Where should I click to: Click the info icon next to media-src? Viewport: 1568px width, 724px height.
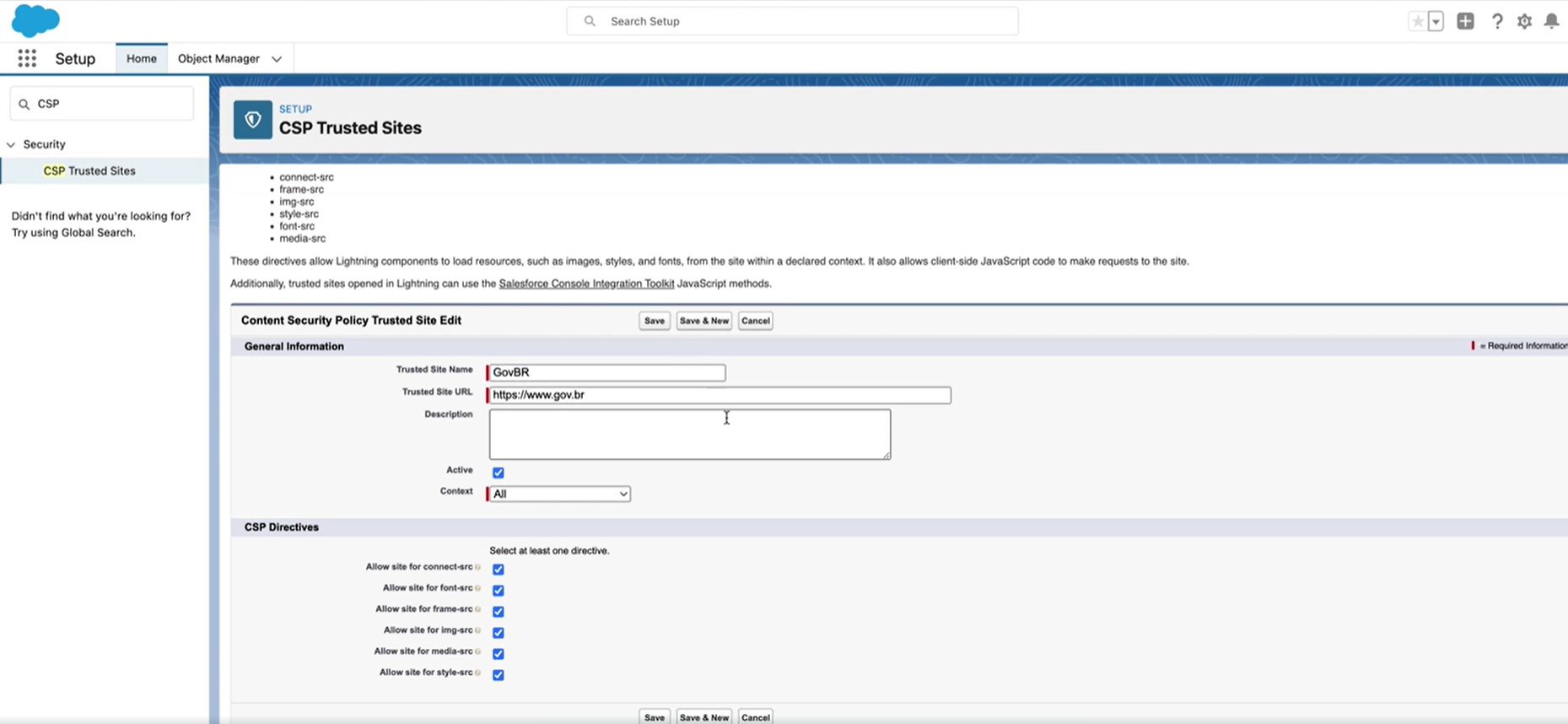tap(478, 651)
